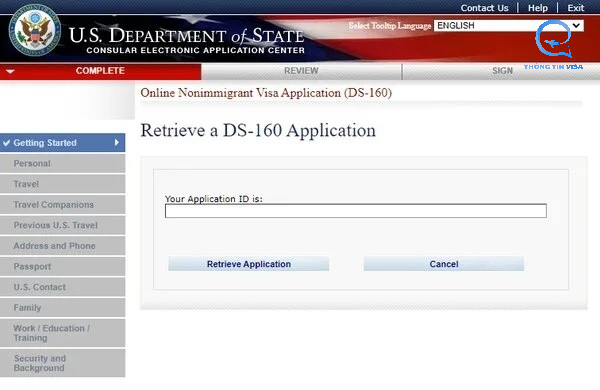600x390 pixels.
Task: Click the Online Nonimmigrant Visa Application heading
Action: click(266, 93)
